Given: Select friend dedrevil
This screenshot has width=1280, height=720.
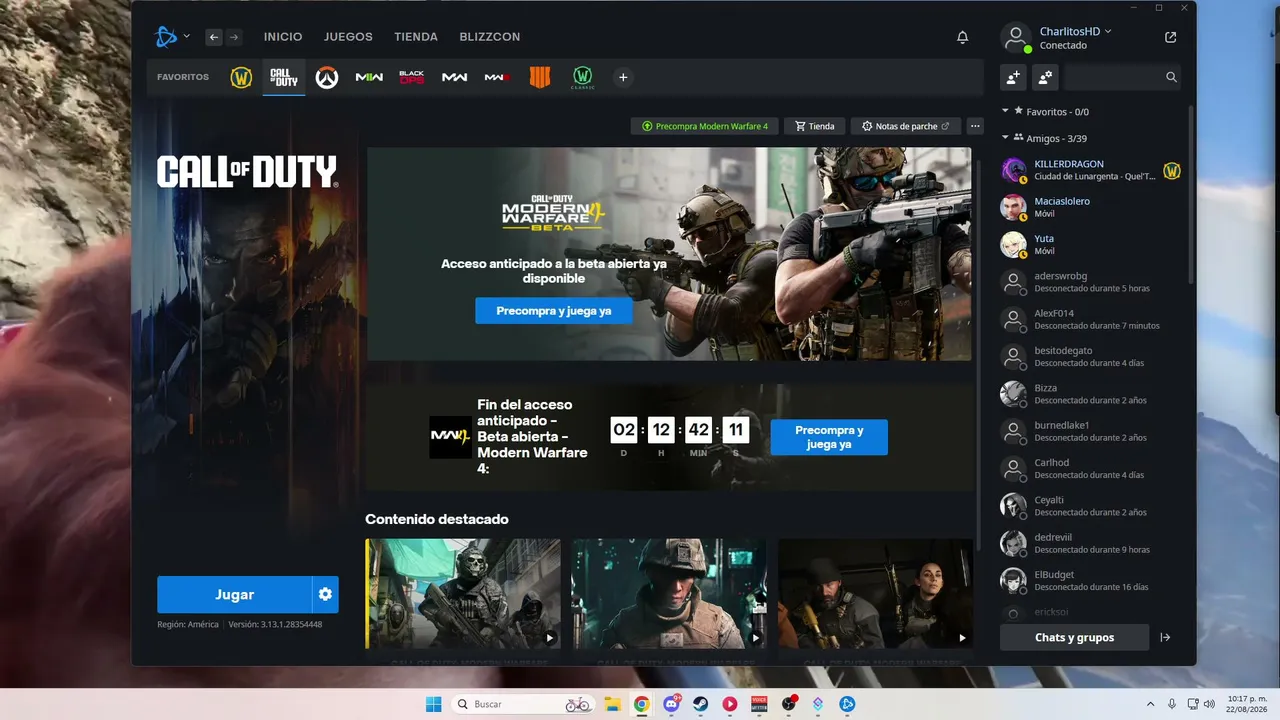Looking at the screenshot, I should [x=1091, y=543].
